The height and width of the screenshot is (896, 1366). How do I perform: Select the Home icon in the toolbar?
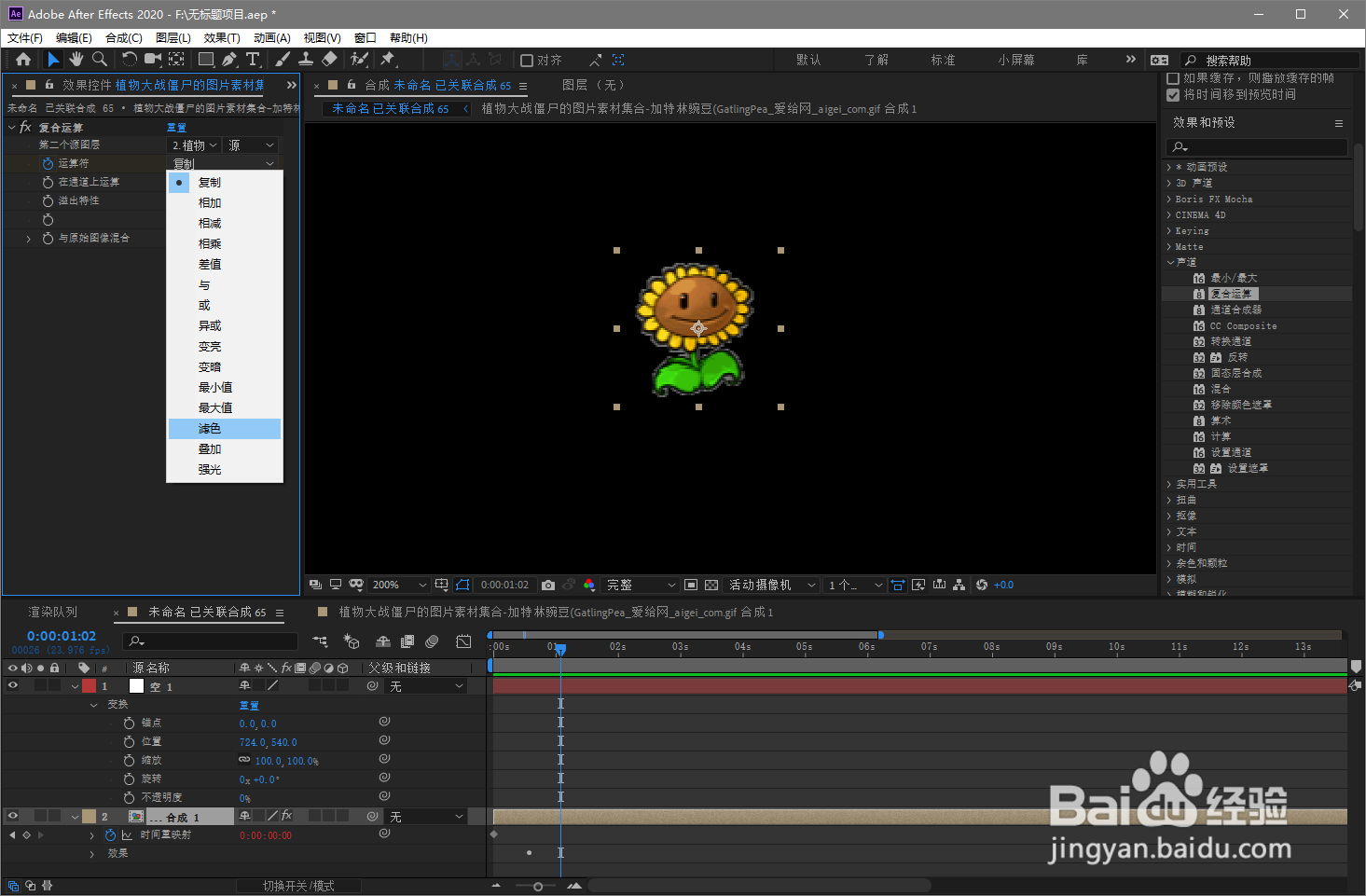[23, 59]
